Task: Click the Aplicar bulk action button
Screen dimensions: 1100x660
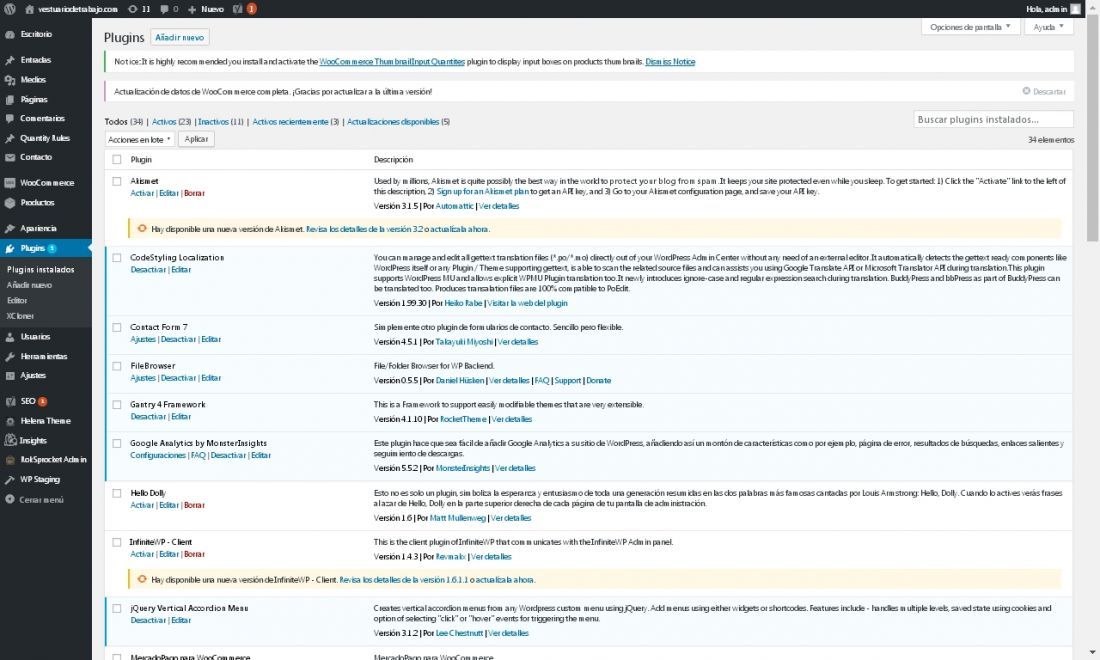Action: (x=196, y=139)
